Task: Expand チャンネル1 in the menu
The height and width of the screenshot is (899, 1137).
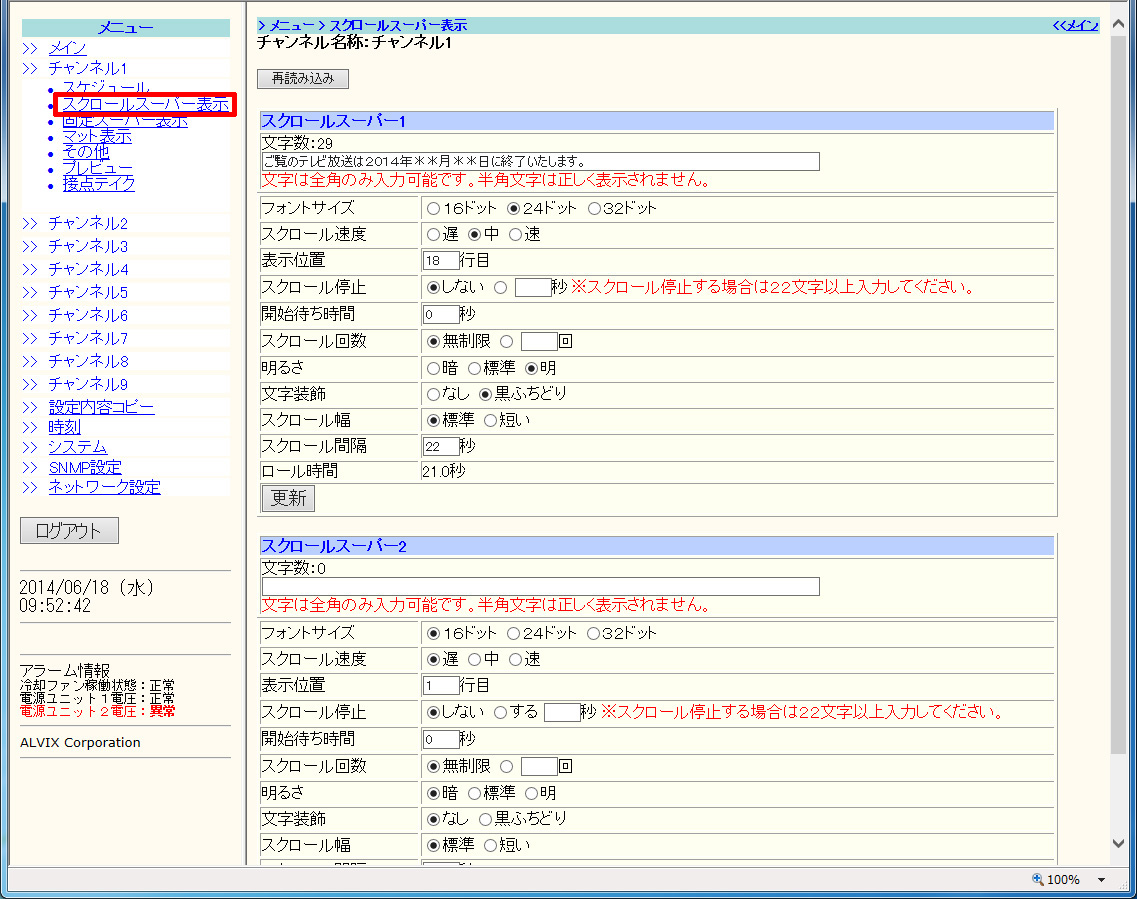Action: tap(88, 69)
